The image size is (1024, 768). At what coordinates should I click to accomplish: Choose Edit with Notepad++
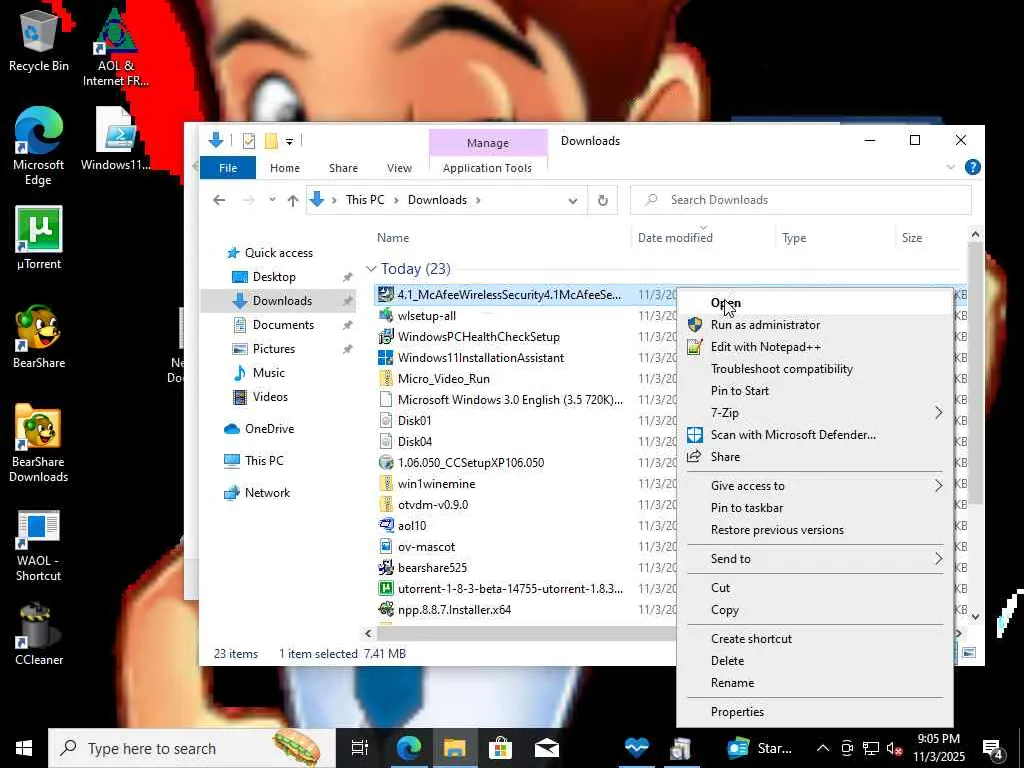(814, 347)
